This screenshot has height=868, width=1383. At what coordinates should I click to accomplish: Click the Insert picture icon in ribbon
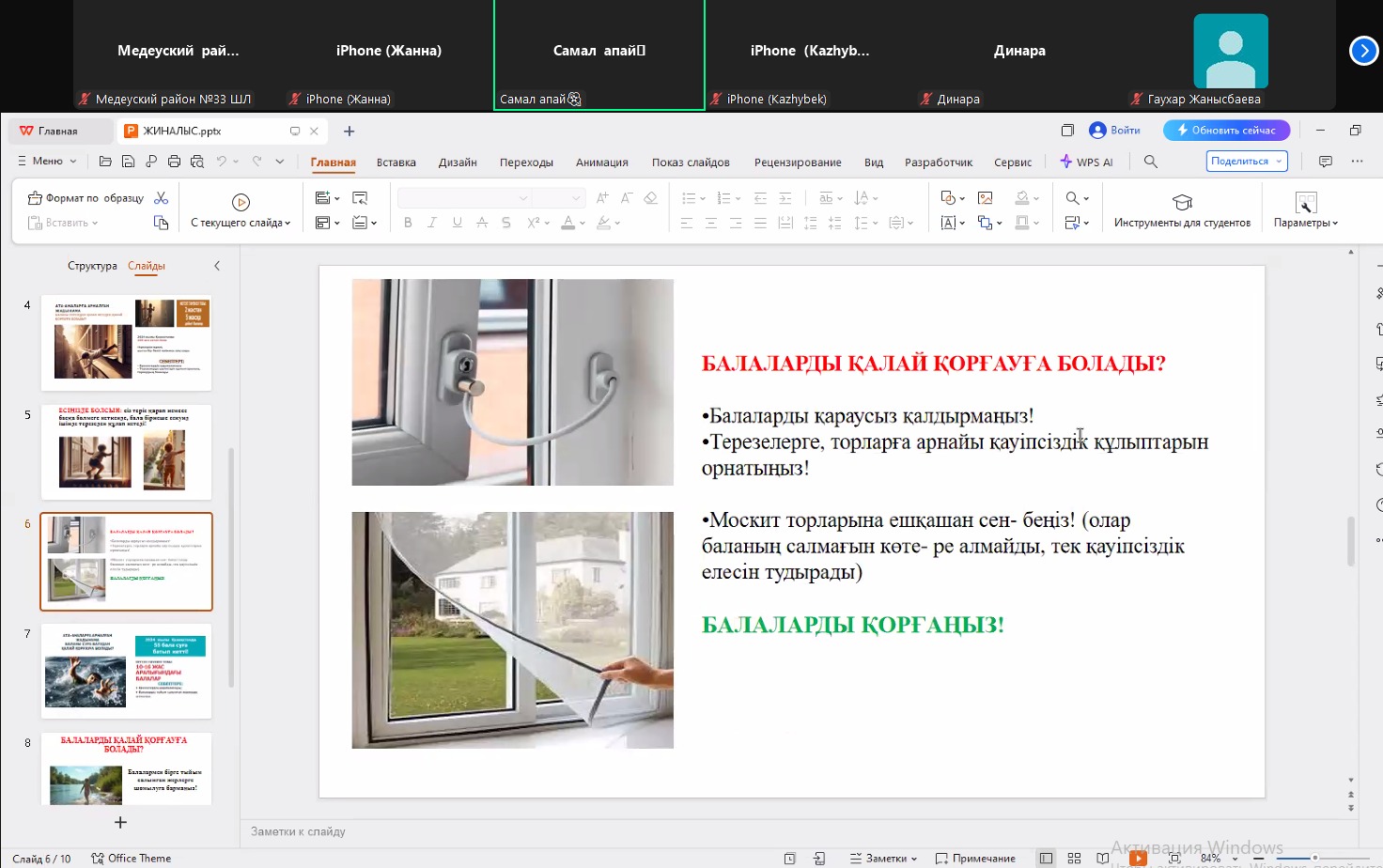986,198
